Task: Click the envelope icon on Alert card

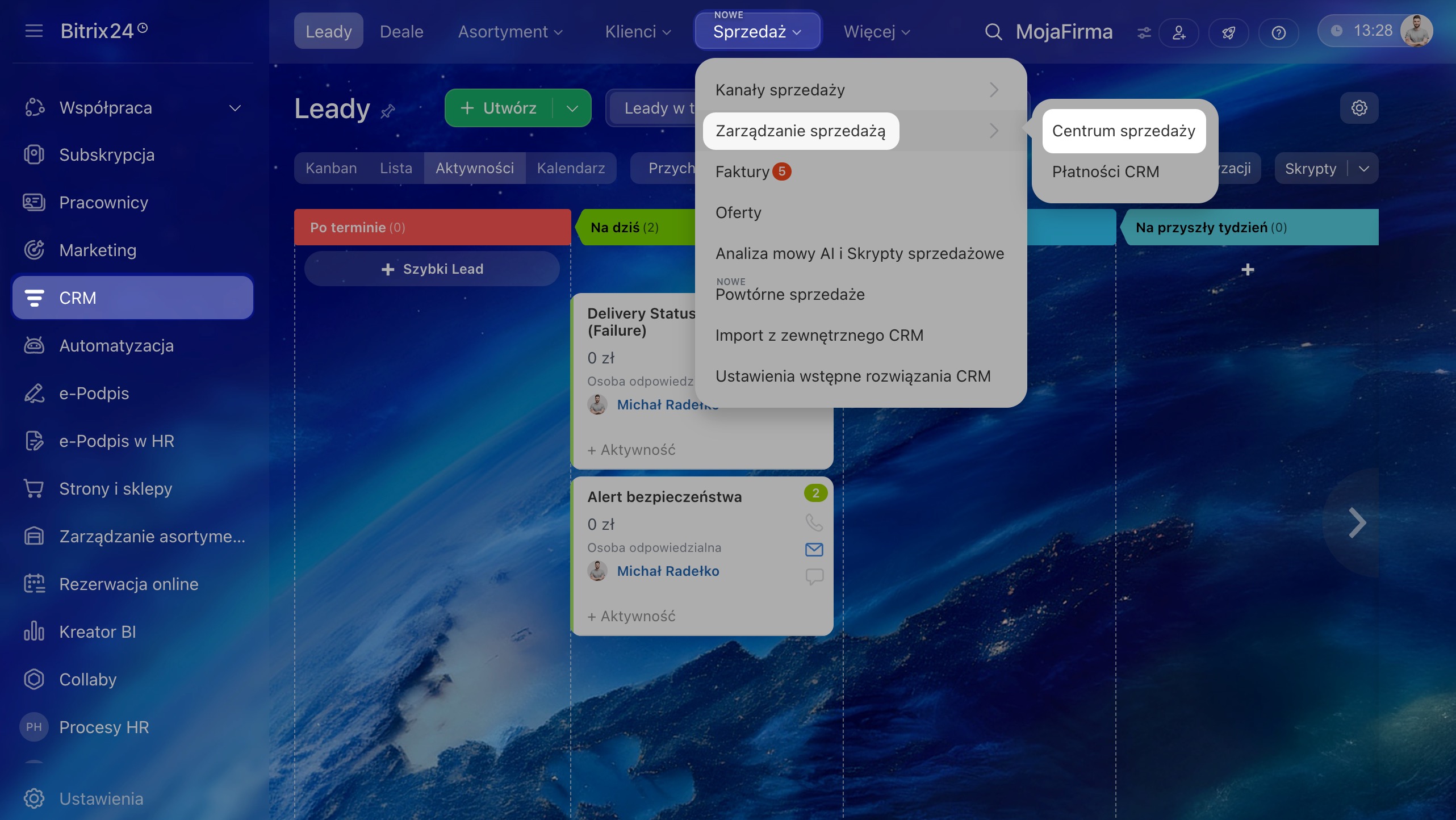Action: pos(814,549)
